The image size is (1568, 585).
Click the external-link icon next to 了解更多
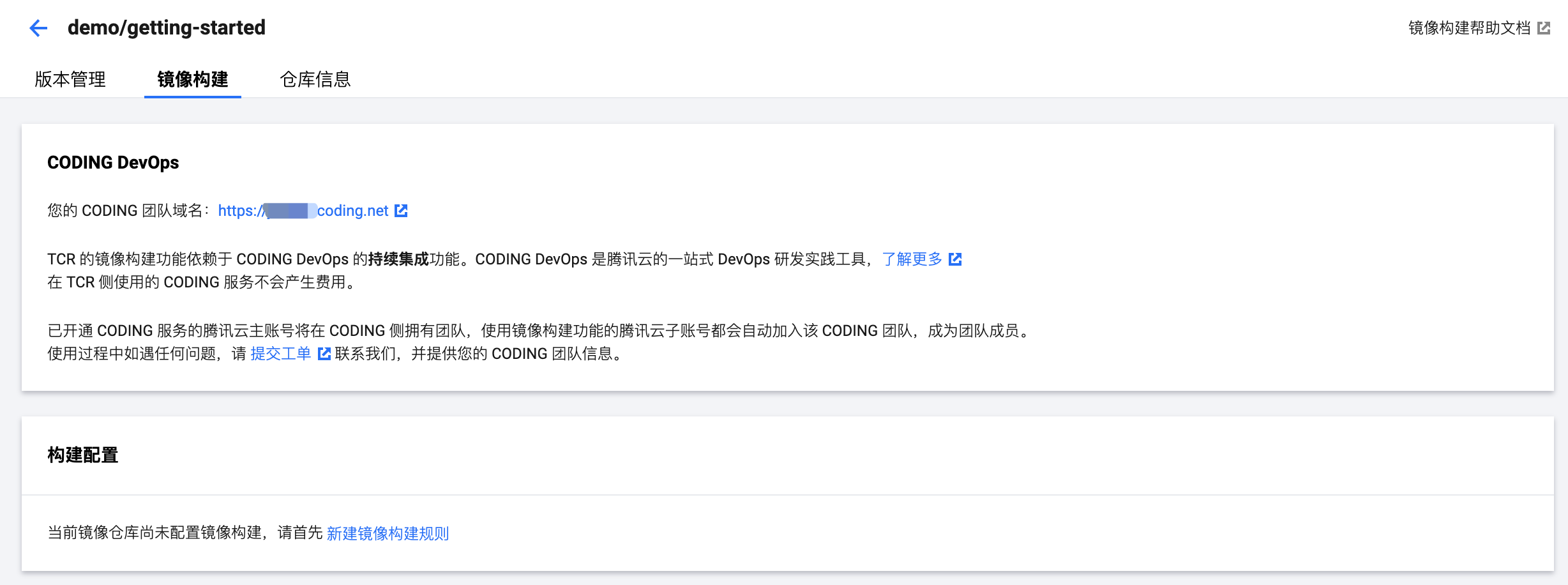955,259
